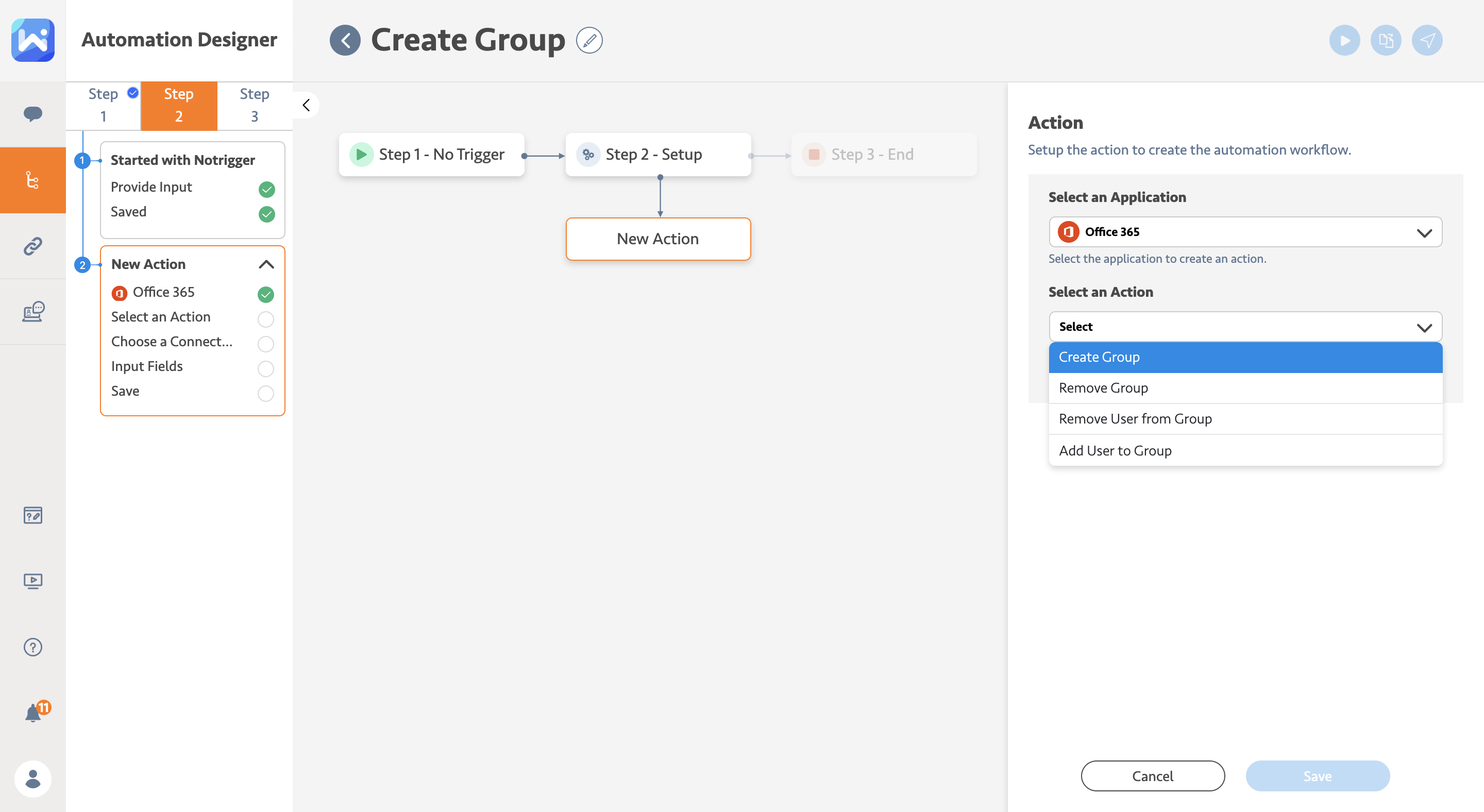Click the pencil edit icon beside title

pyautogui.click(x=589, y=40)
